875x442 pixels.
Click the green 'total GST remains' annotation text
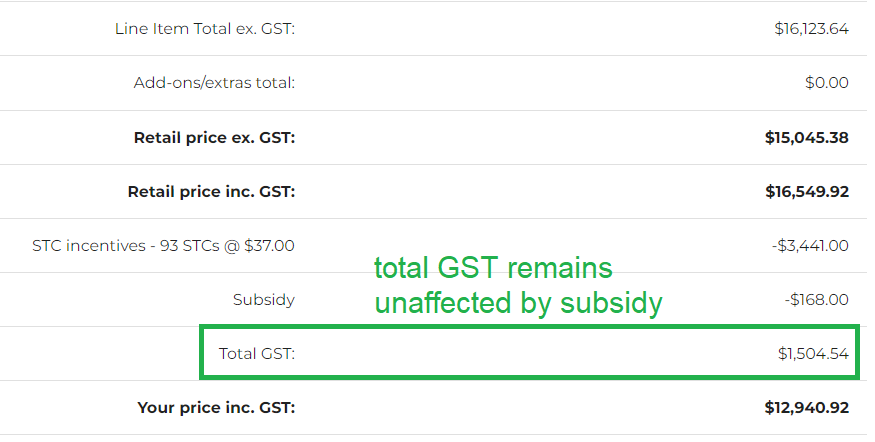click(493, 268)
